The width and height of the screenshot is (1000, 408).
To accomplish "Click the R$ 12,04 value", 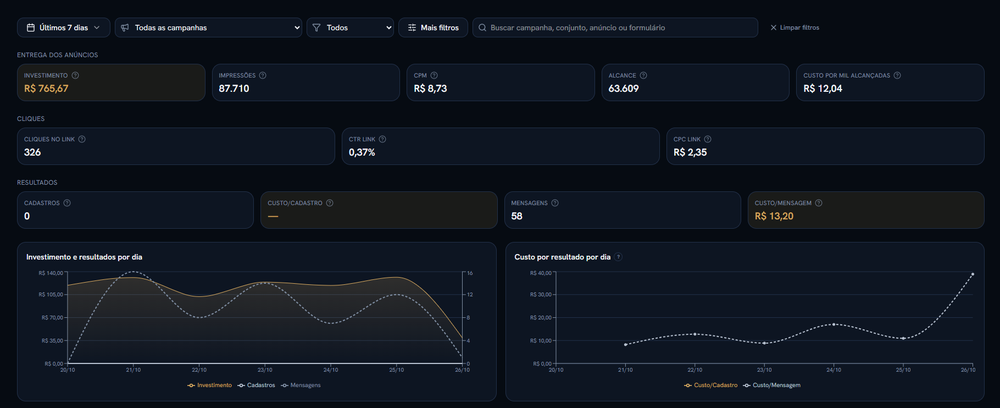I will (x=823, y=89).
